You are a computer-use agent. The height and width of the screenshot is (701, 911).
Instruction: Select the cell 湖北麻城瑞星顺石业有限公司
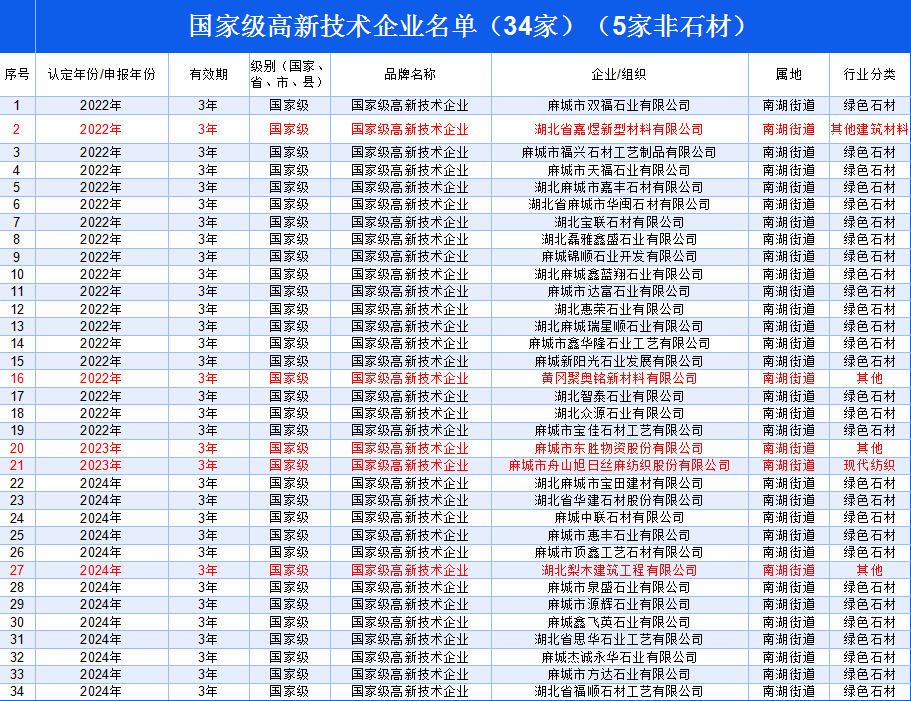619,326
